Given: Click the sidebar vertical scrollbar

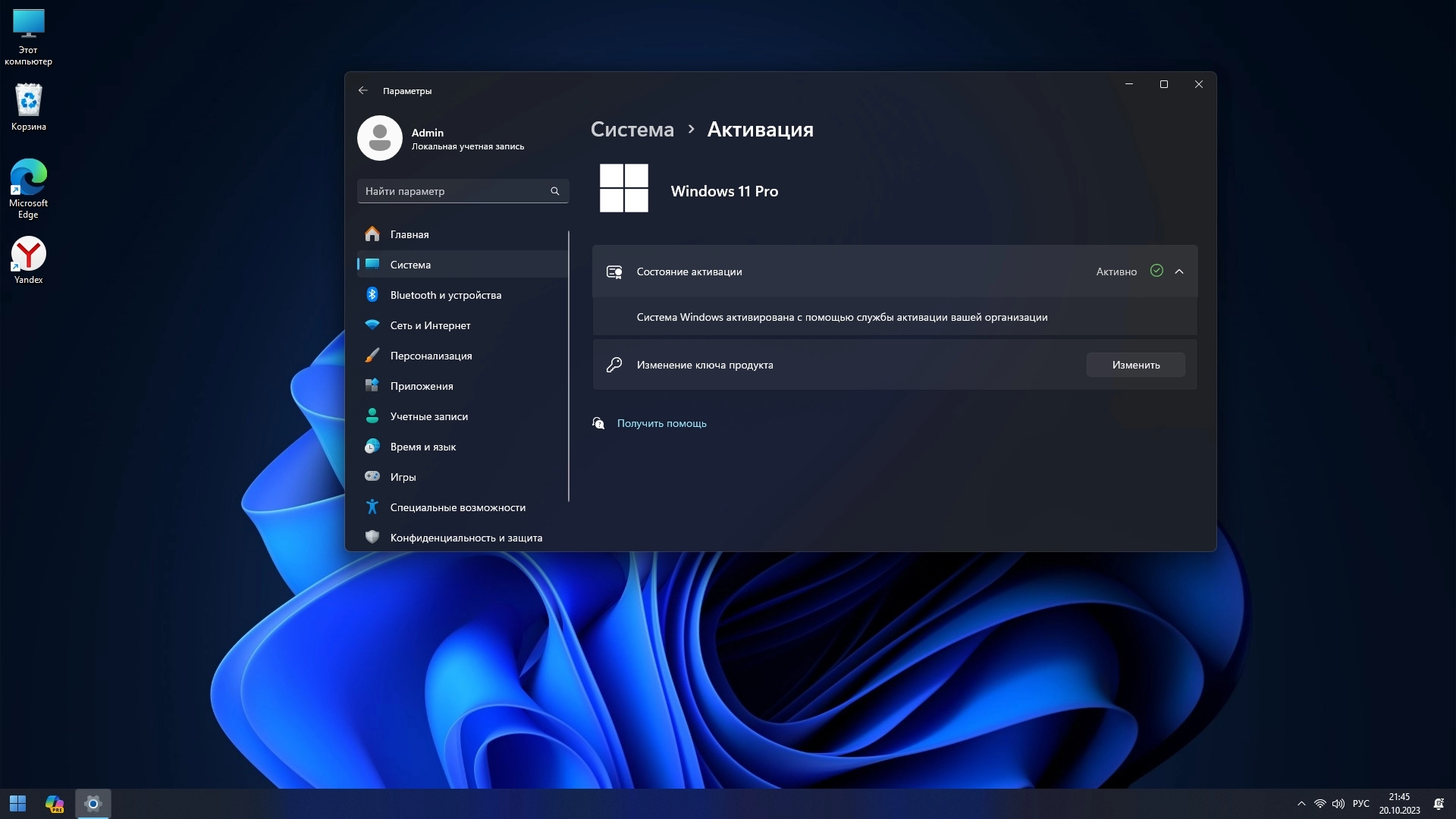Looking at the screenshot, I should (568, 366).
